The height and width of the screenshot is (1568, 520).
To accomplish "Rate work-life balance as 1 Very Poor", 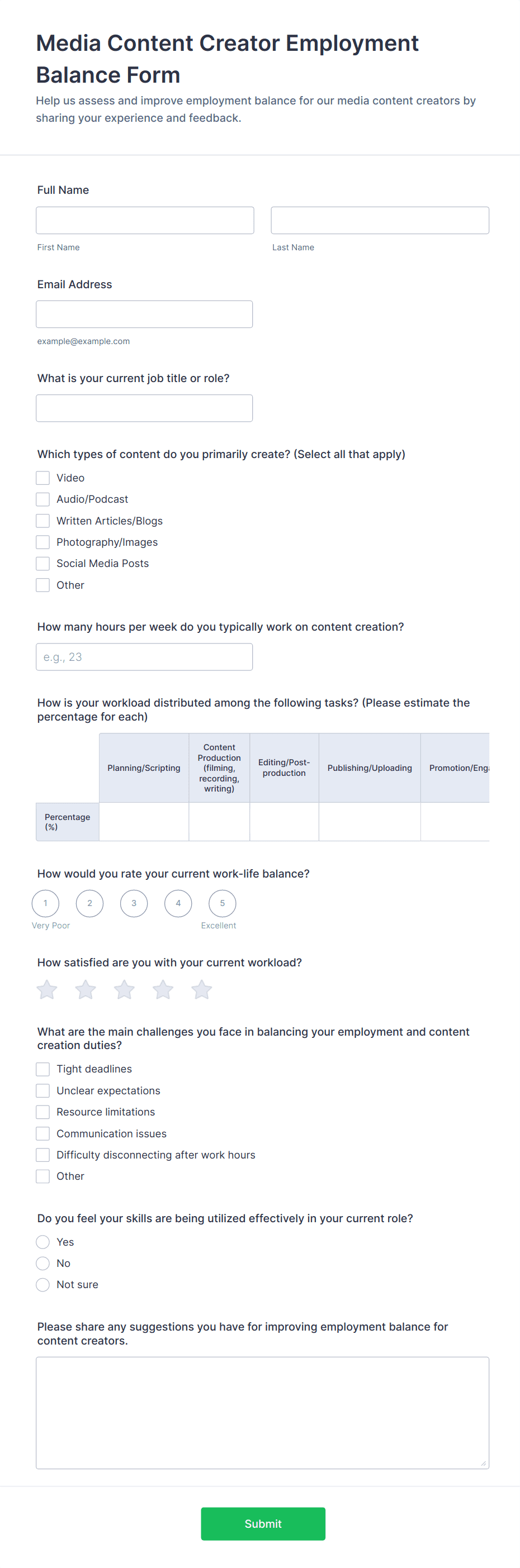I will (46, 903).
